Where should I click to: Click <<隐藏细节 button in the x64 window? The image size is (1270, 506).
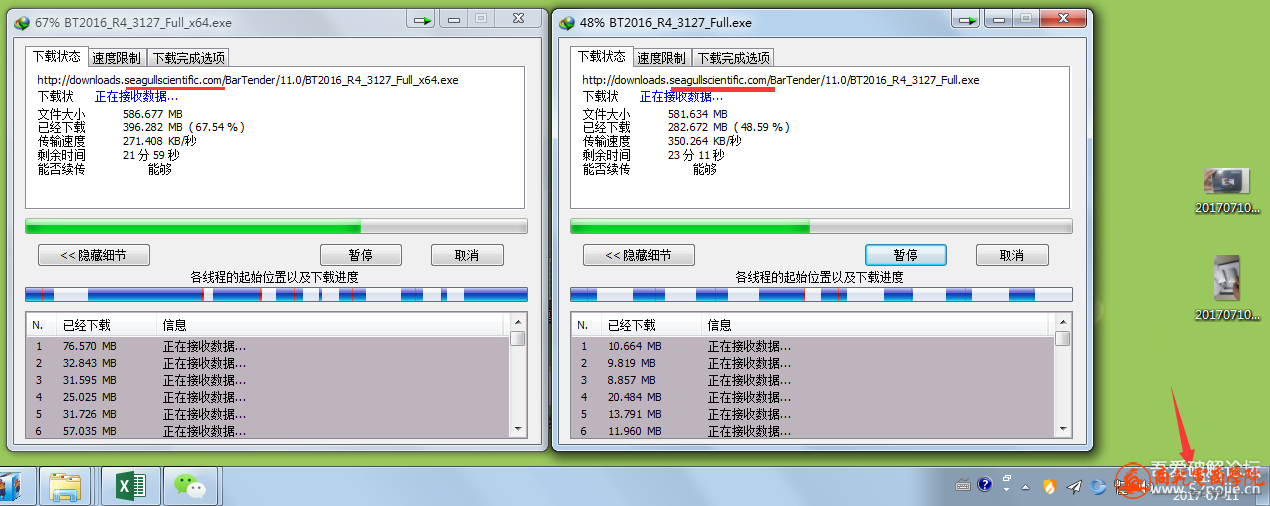93,255
